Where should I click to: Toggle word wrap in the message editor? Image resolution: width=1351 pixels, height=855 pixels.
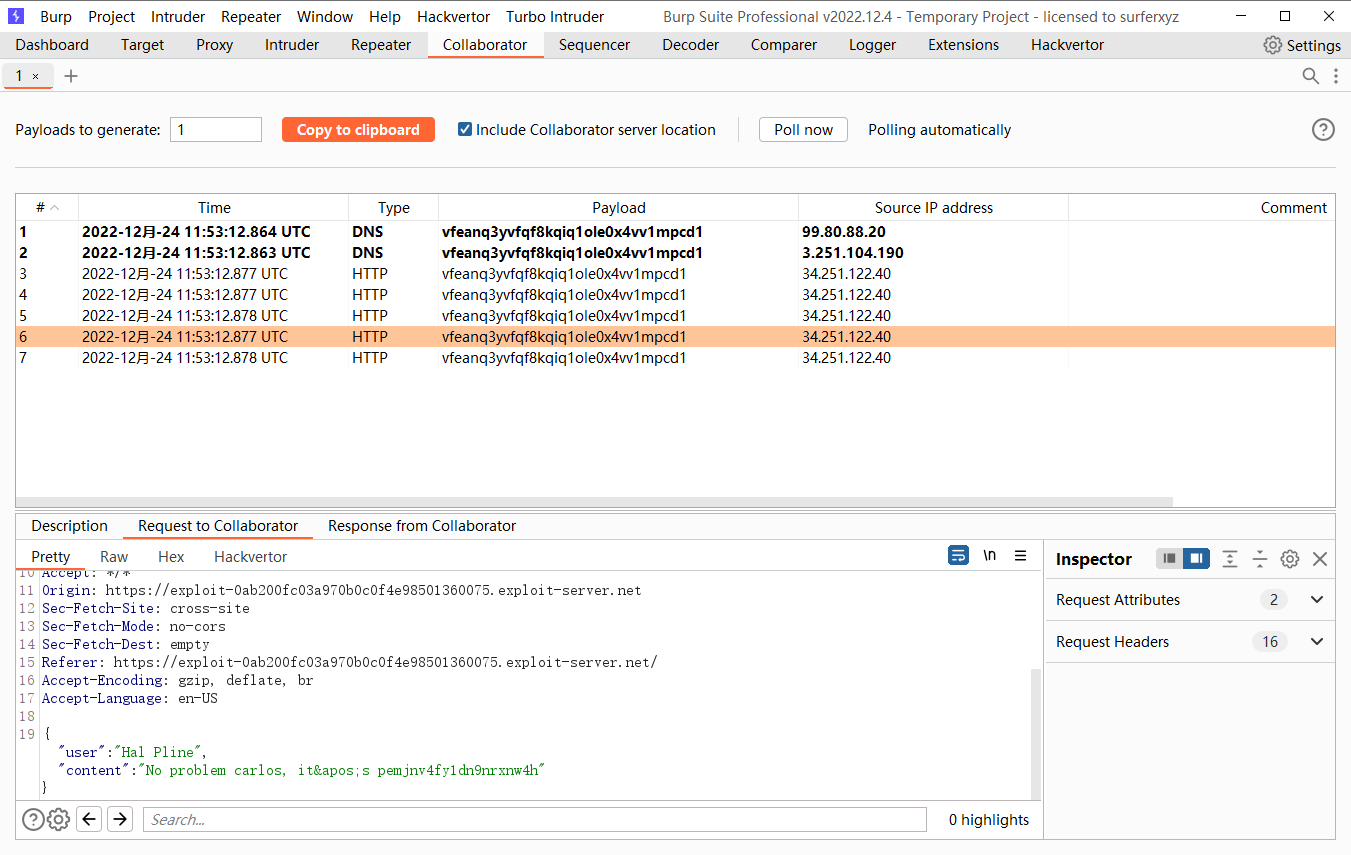958,555
